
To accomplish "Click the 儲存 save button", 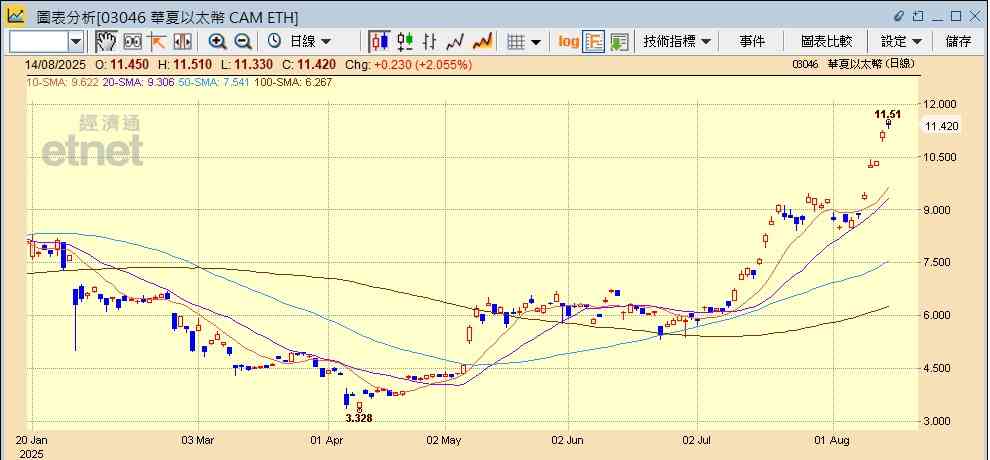I will 958,42.
